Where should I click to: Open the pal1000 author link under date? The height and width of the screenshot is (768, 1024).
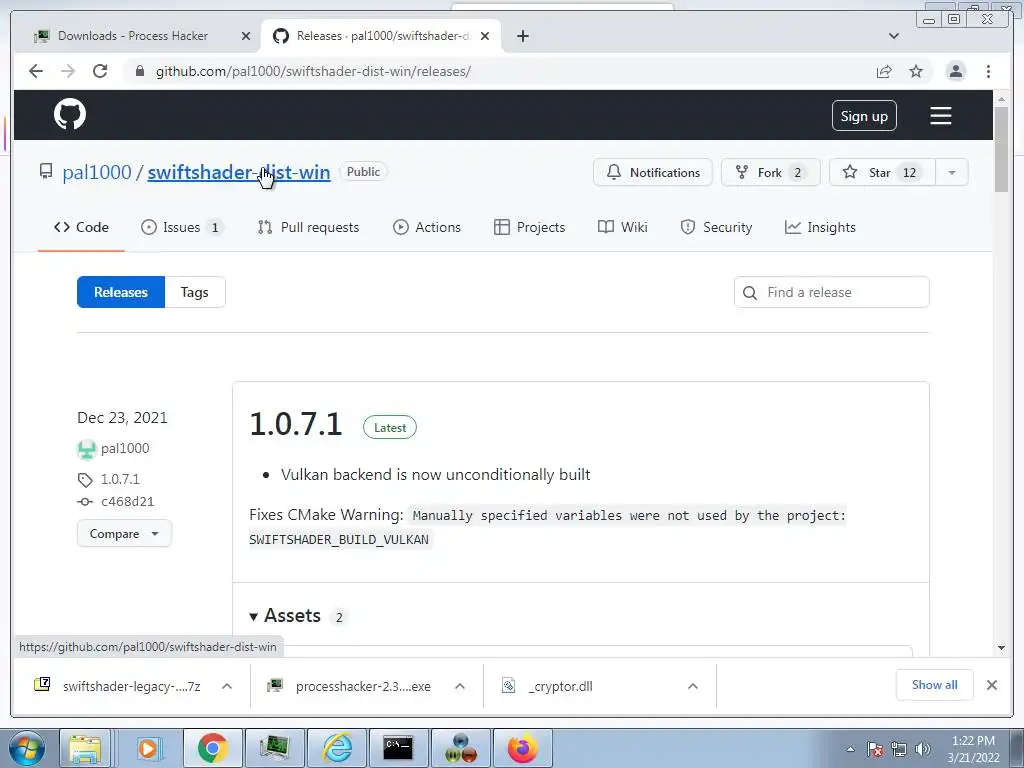point(125,448)
